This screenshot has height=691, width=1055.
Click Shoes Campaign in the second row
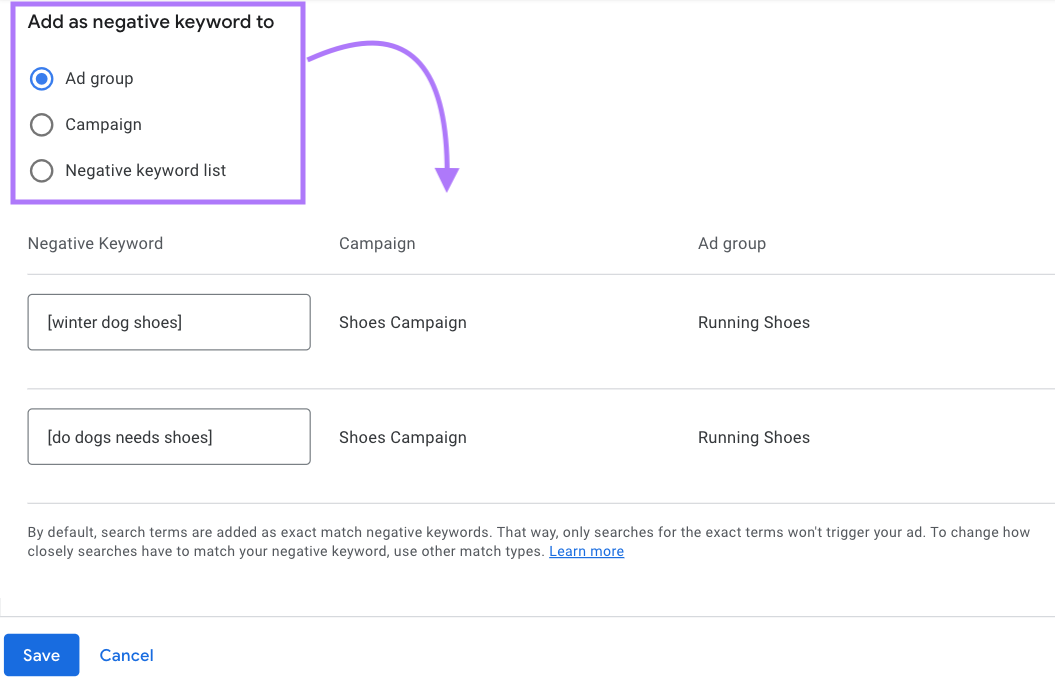pos(403,437)
